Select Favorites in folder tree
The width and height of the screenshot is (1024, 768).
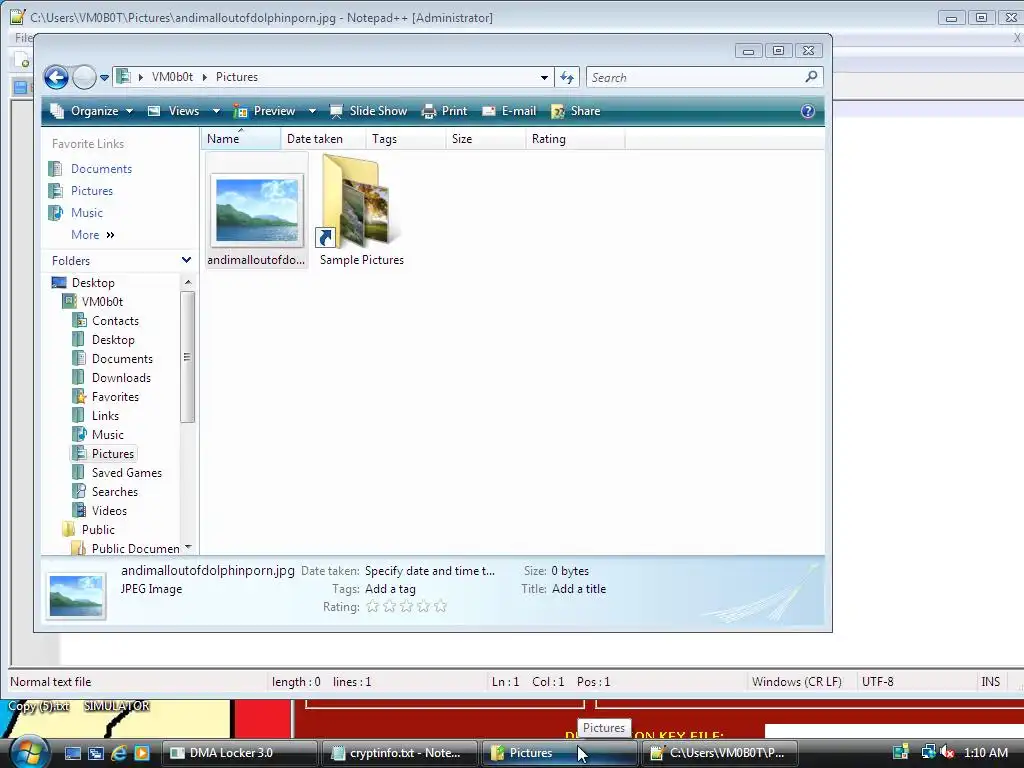coord(115,396)
